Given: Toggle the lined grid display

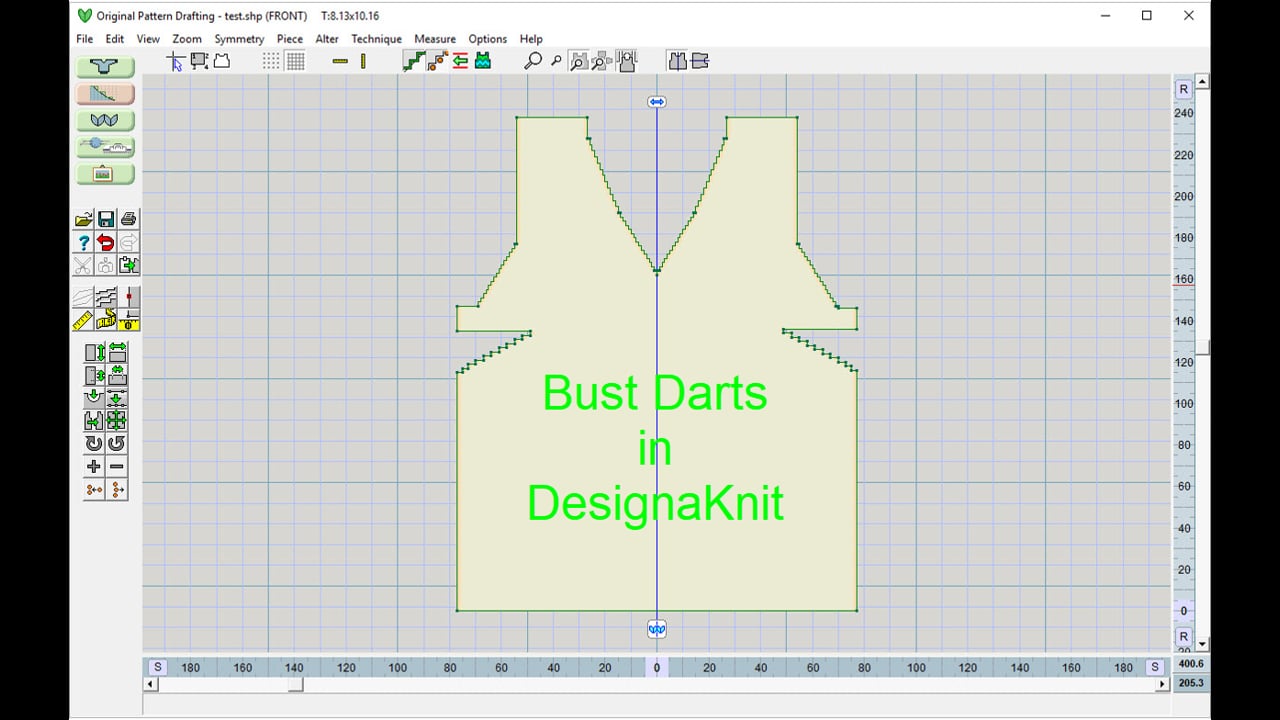Looking at the screenshot, I should (x=295, y=61).
